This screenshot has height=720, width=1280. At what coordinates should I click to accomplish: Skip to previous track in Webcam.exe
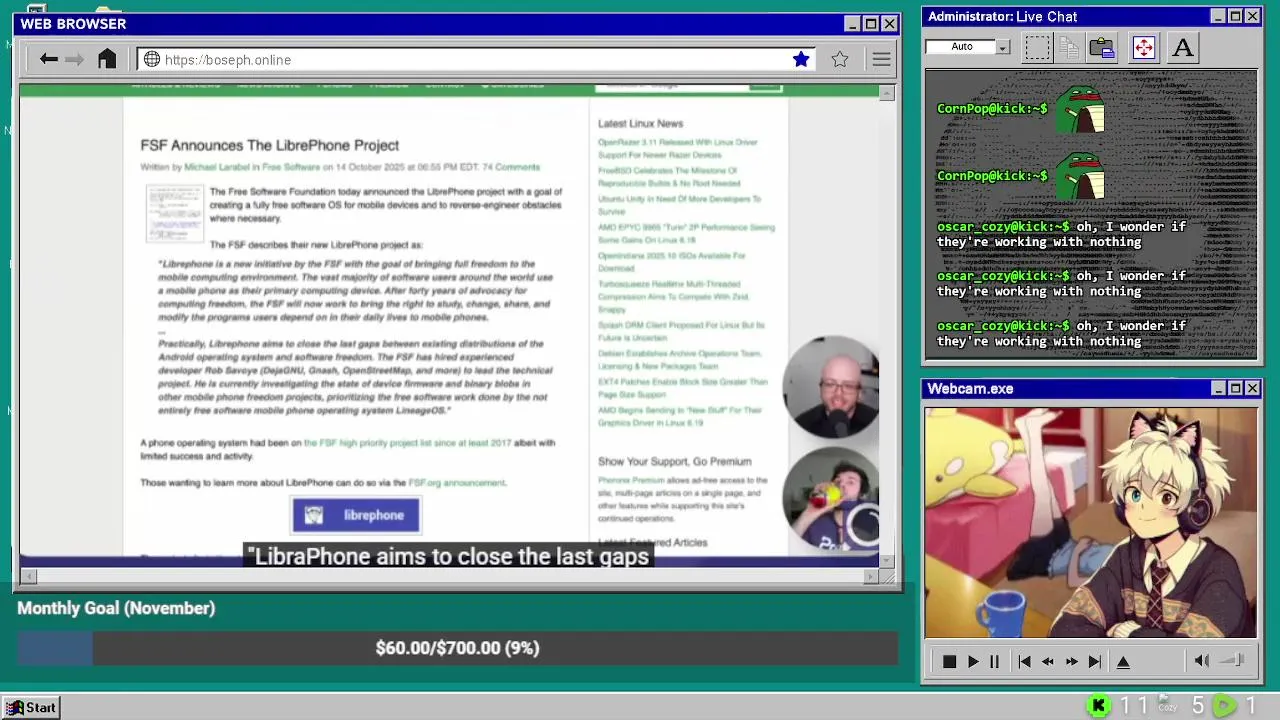(x=1024, y=661)
